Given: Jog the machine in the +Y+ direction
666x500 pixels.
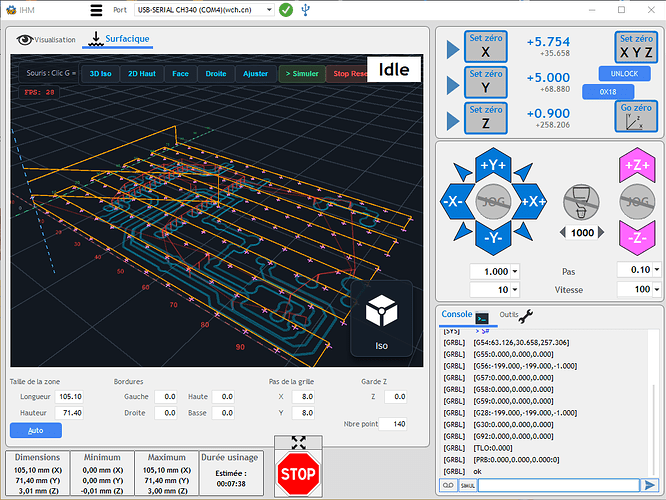Looking at the screenshot, I should coord(493,165).
